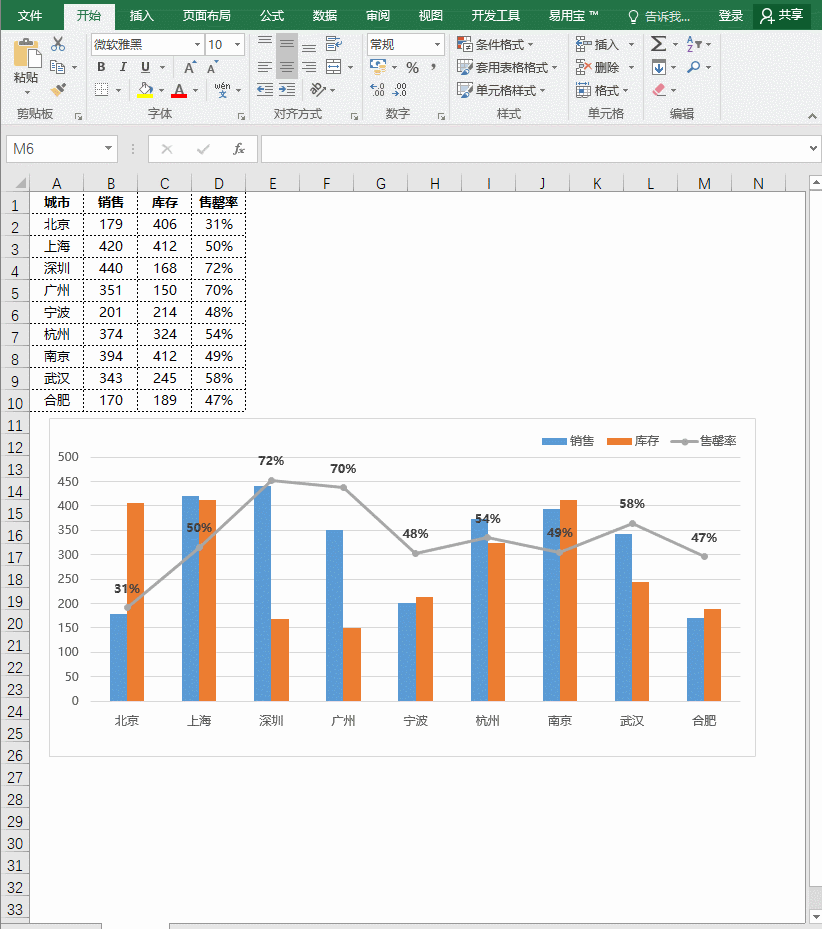
Task: Decrease font size with small A
Action: (x=212, y=68)
